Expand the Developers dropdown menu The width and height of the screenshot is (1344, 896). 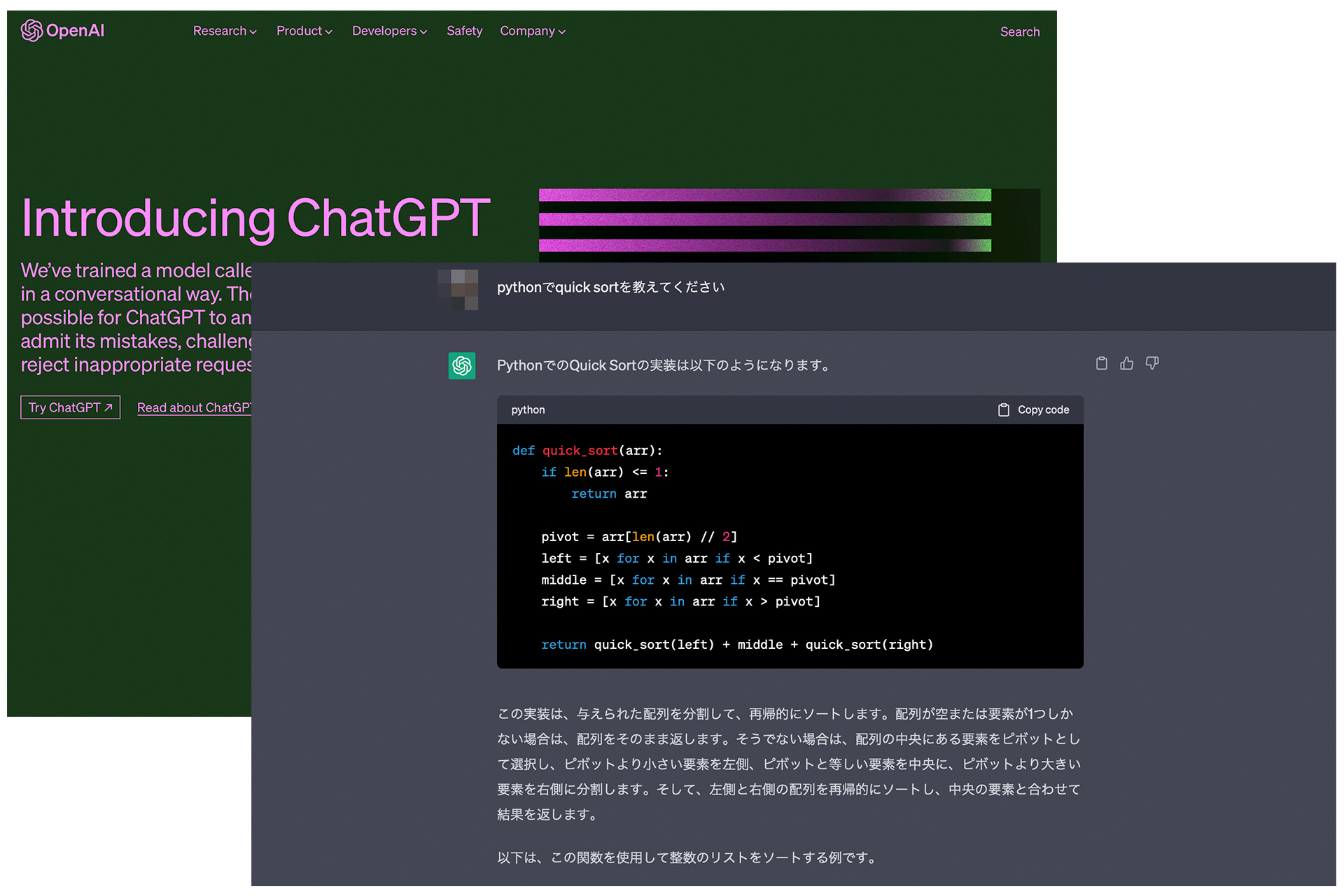389,31
